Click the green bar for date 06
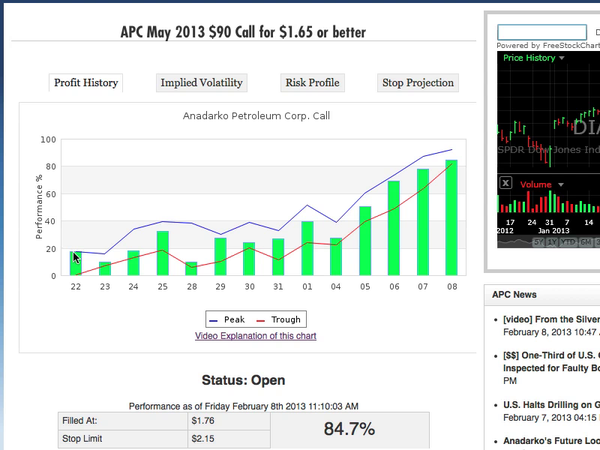This screenshot has width=600, height=450. pyautogui.click(x=394, y=228)
